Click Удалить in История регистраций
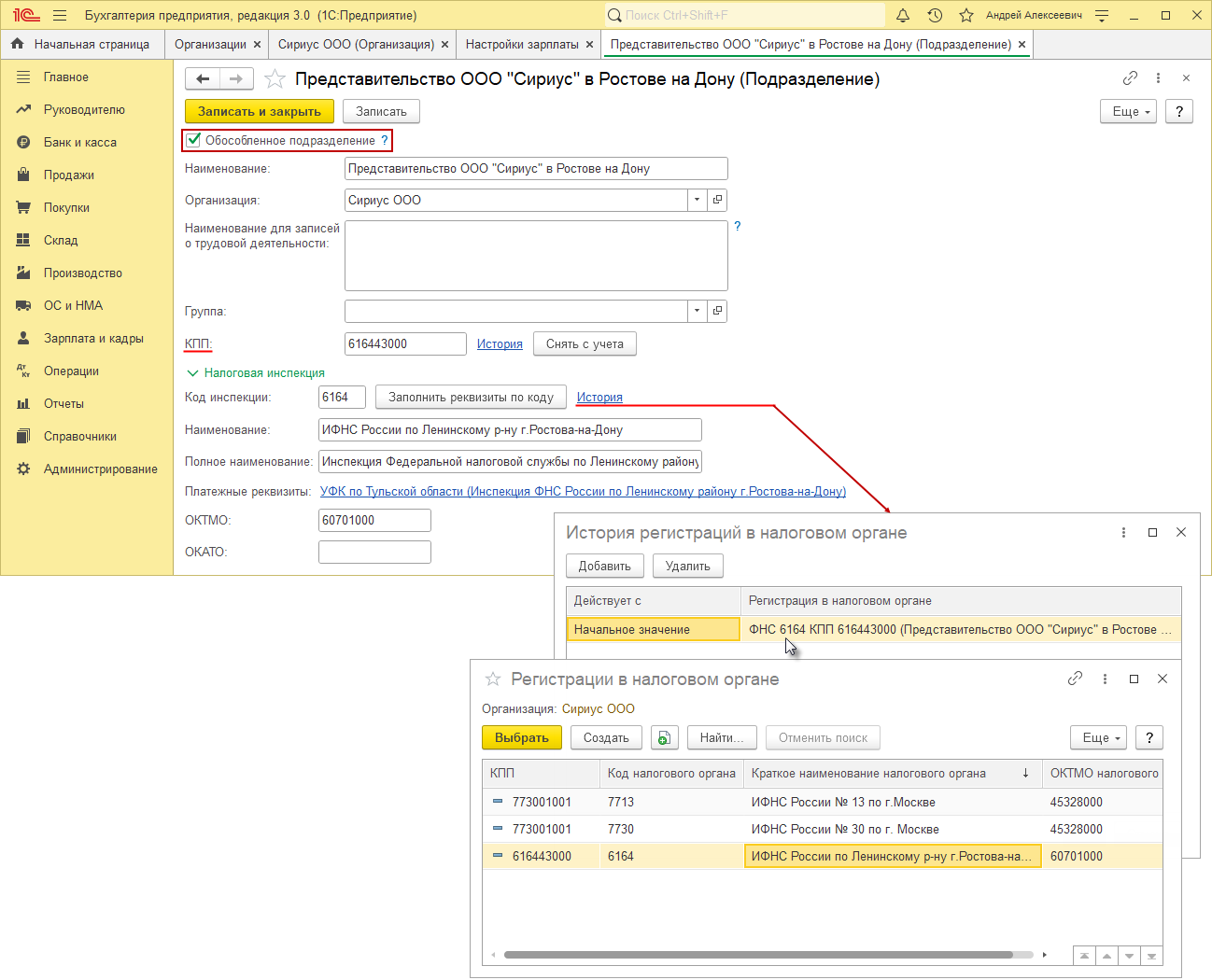This screenshot has width=1212, height=980. [x=687, y=566]
